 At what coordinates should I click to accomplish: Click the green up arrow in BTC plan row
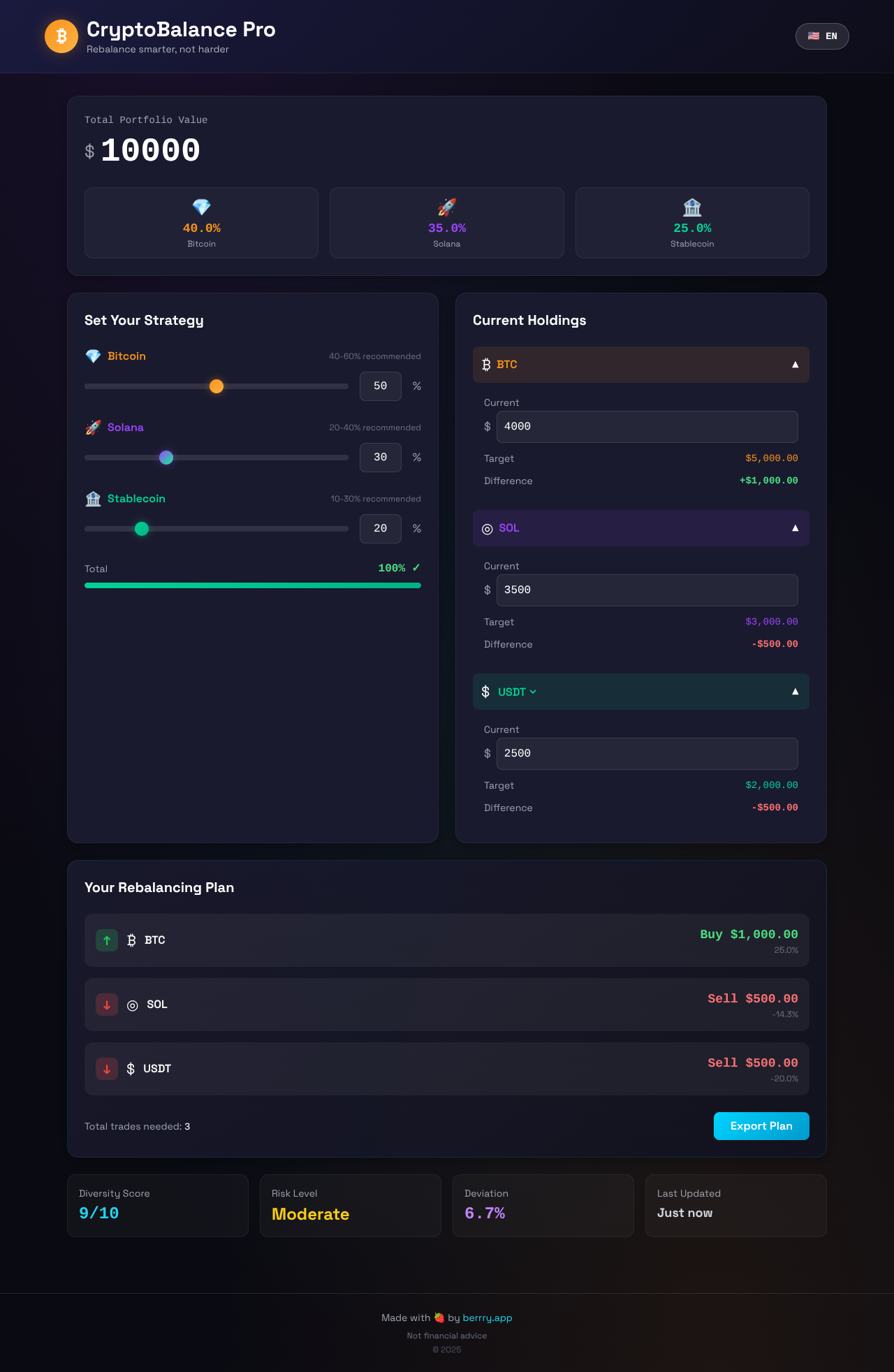107,940
